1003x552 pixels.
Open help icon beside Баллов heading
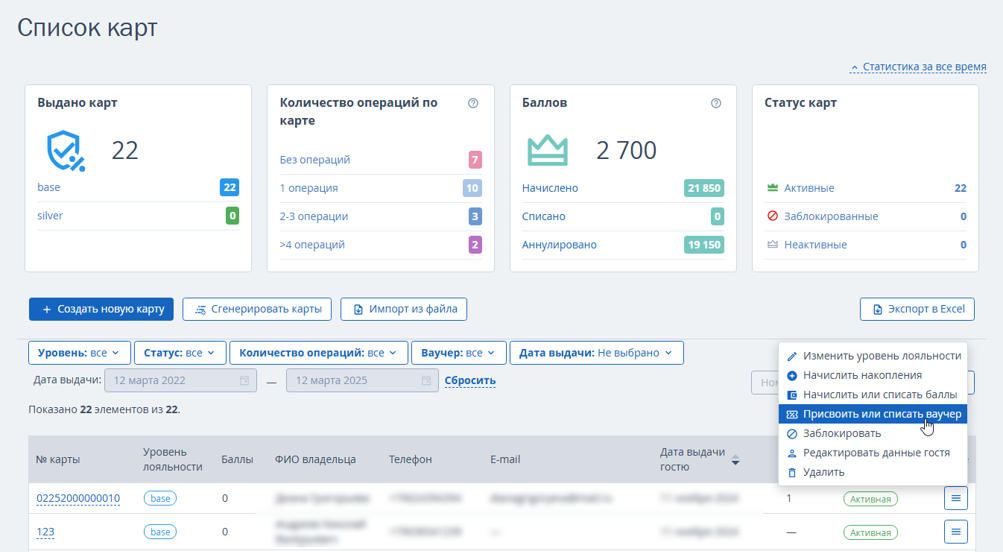tap(716, 103)
